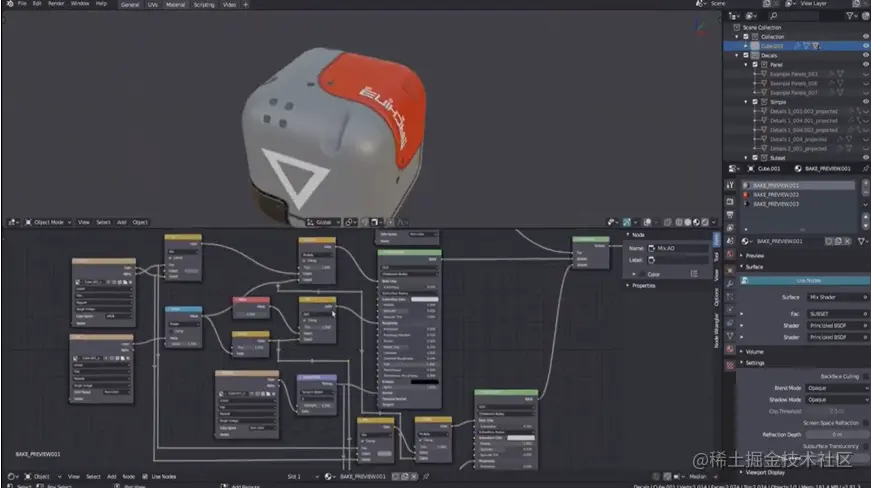Open Object Mode dropdown in viewport
Viewport: 871px width, 488px height.
(x=48, y=222)
